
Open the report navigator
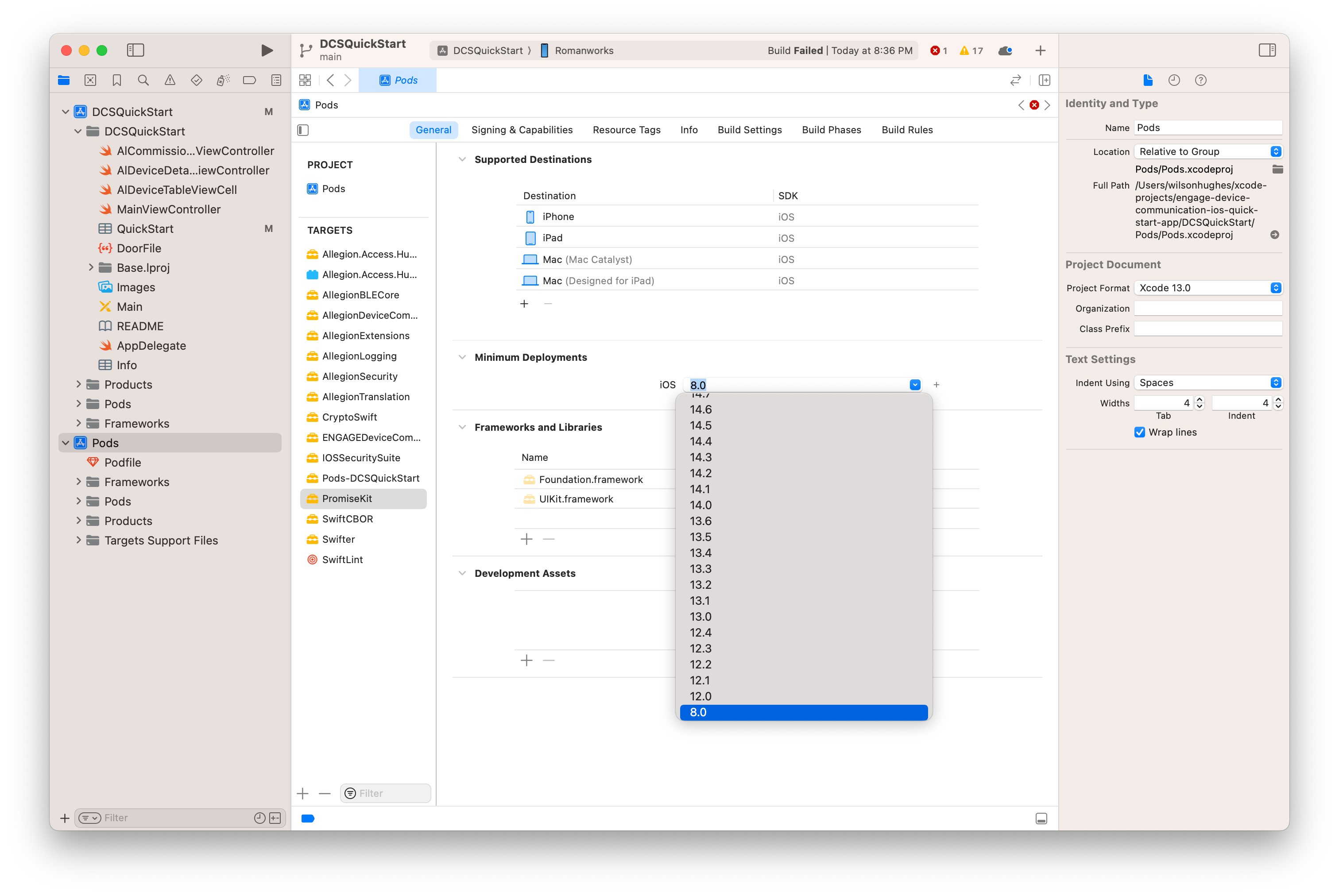pos(276,80)
